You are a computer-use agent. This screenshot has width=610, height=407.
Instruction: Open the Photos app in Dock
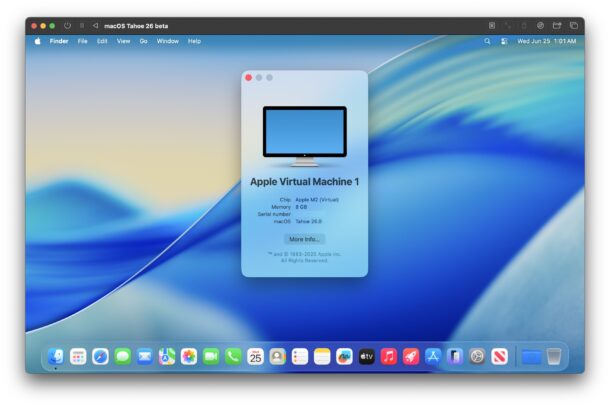coord(189,356)
